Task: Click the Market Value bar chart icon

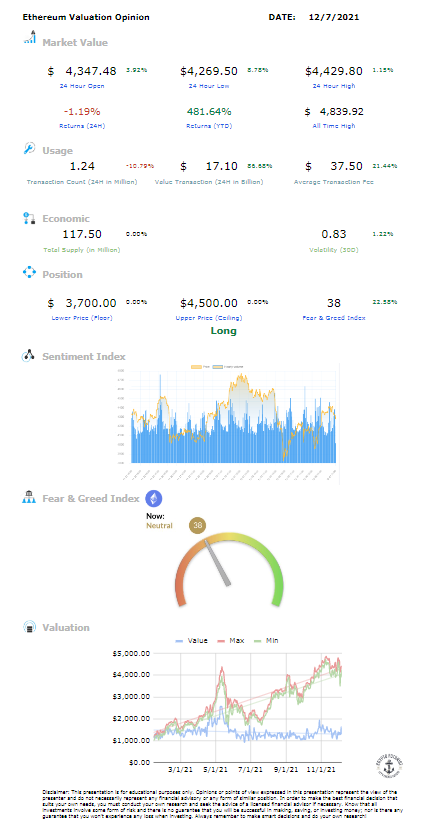Action: click(30, 37)
